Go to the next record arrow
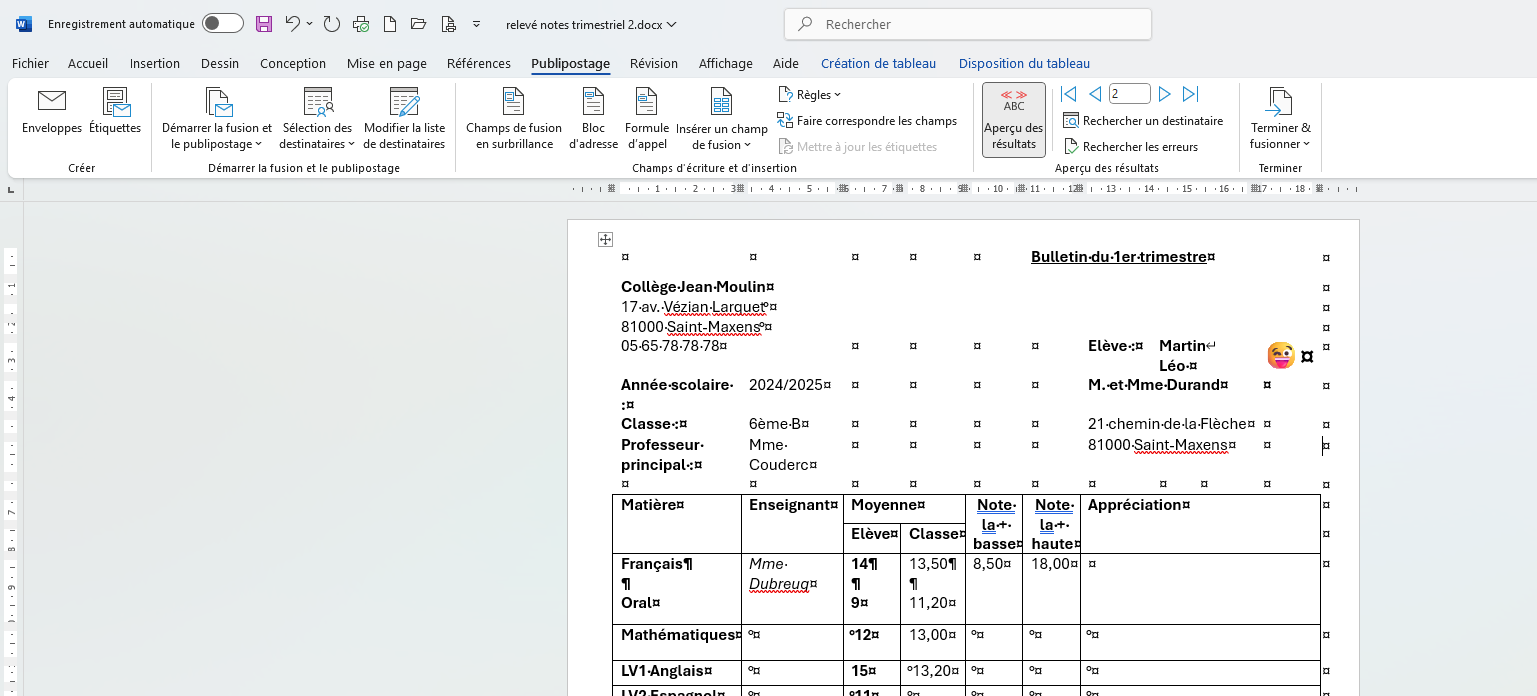The width and height of the screenshot is (1537, 696). tap(1164, 94)
